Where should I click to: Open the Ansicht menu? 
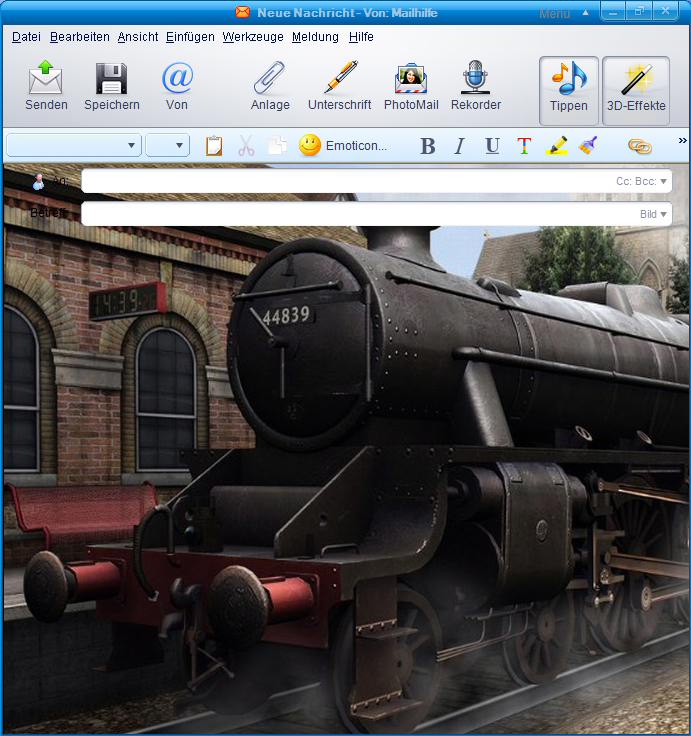(138, 37)
